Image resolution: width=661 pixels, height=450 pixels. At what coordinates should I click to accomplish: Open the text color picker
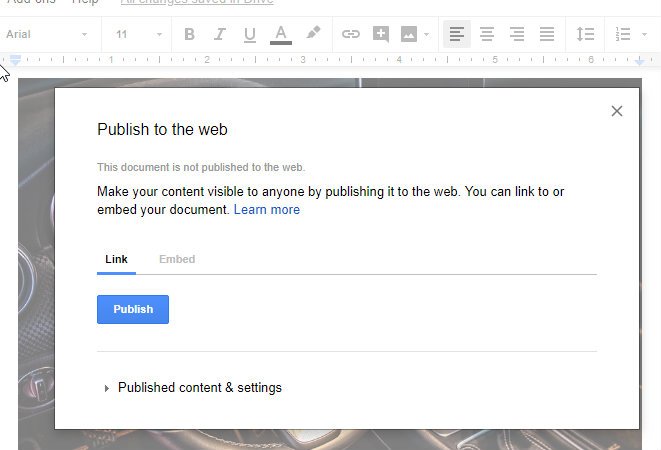tap(281, 35)
